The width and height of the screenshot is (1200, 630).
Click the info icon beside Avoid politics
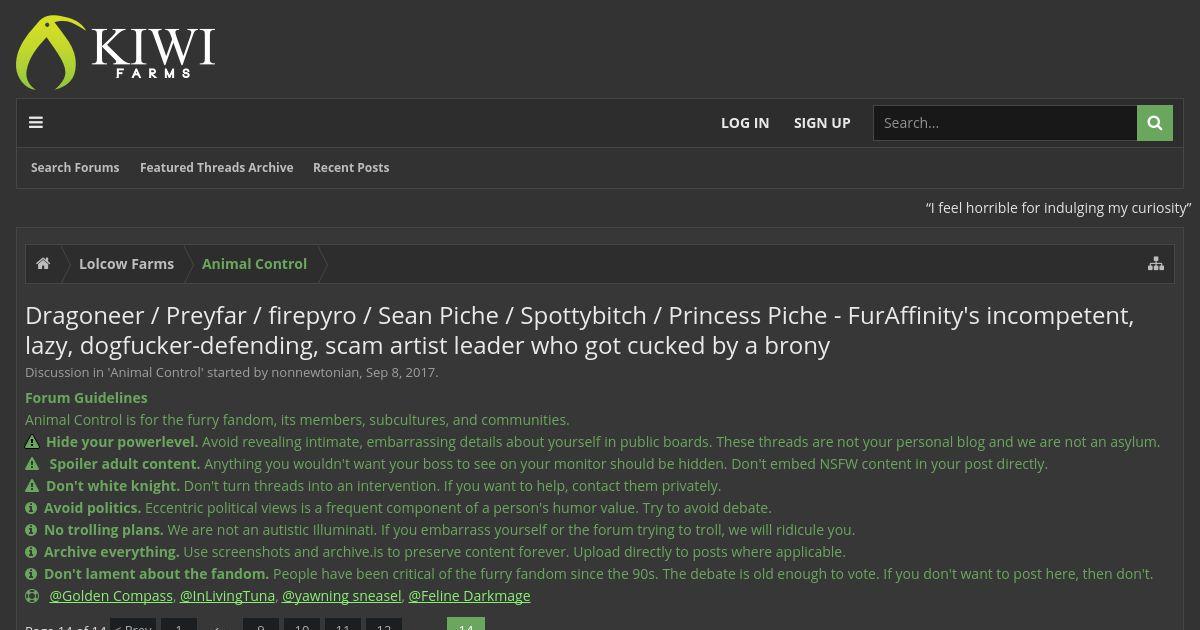(x=31, y=508)
